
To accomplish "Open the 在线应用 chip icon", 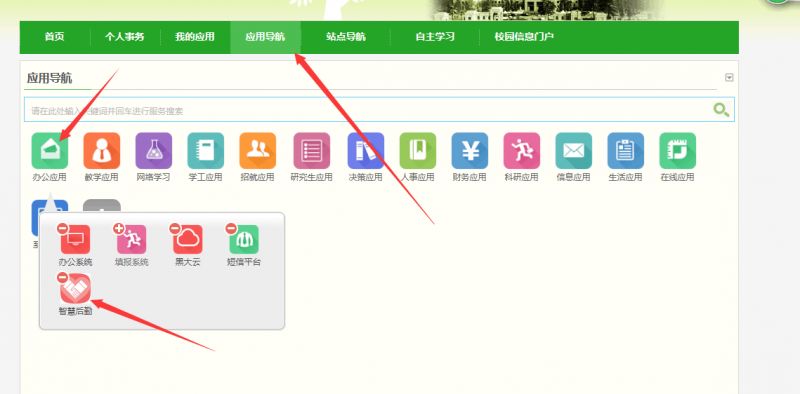I will pyautogui.click(x=678, y=151).
